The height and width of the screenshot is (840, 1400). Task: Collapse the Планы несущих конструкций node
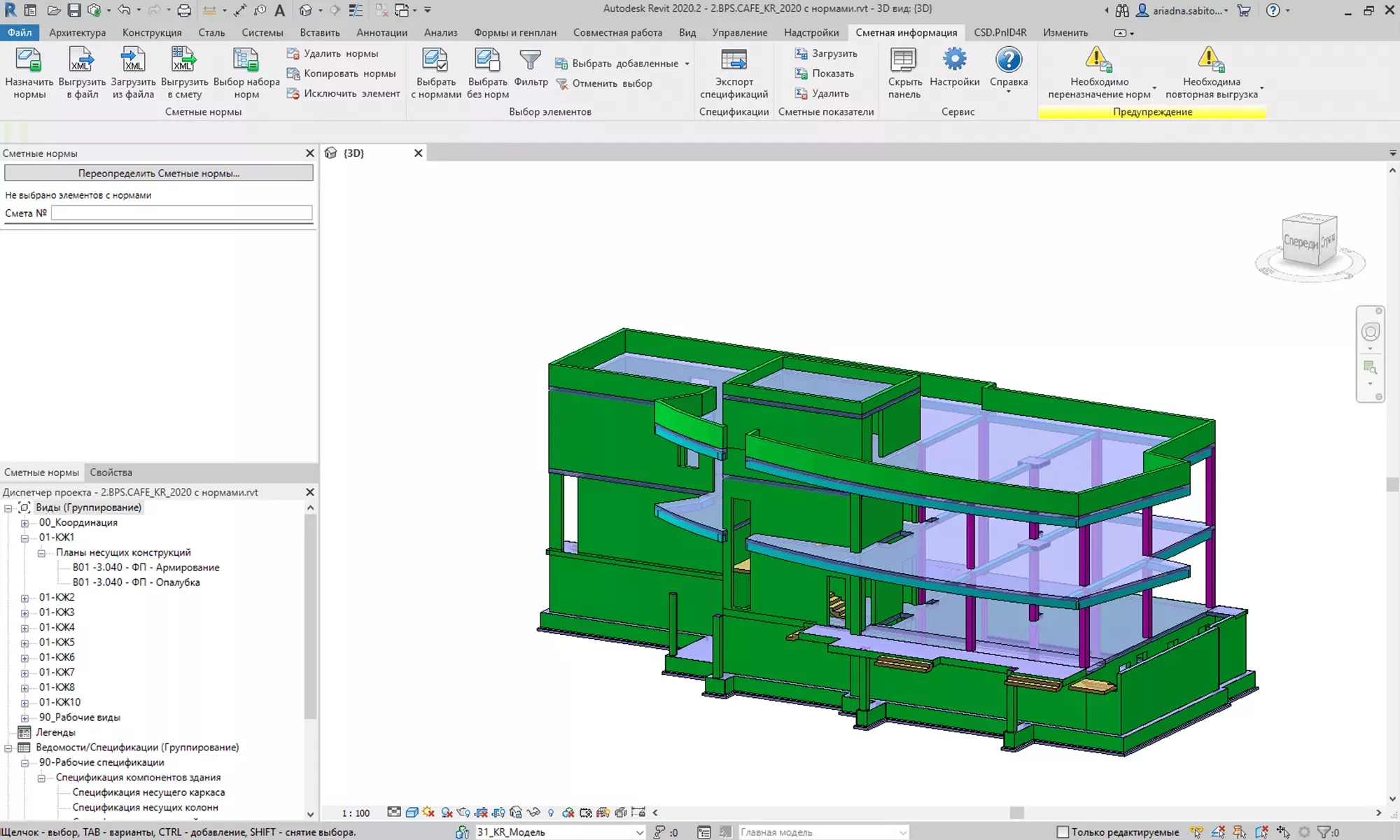(41, 553)
